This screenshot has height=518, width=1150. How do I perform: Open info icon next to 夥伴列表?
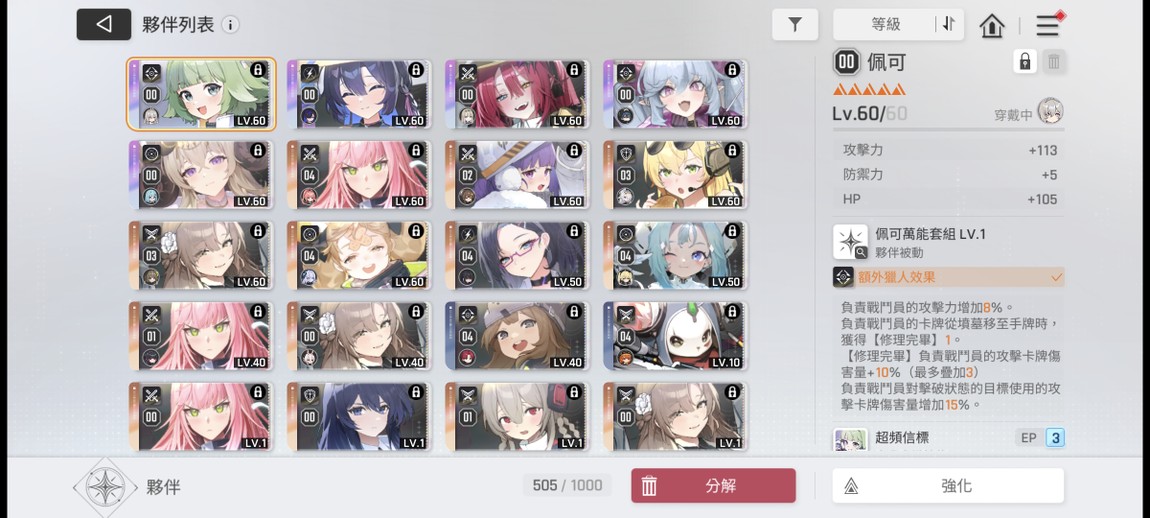pos(230,25)
